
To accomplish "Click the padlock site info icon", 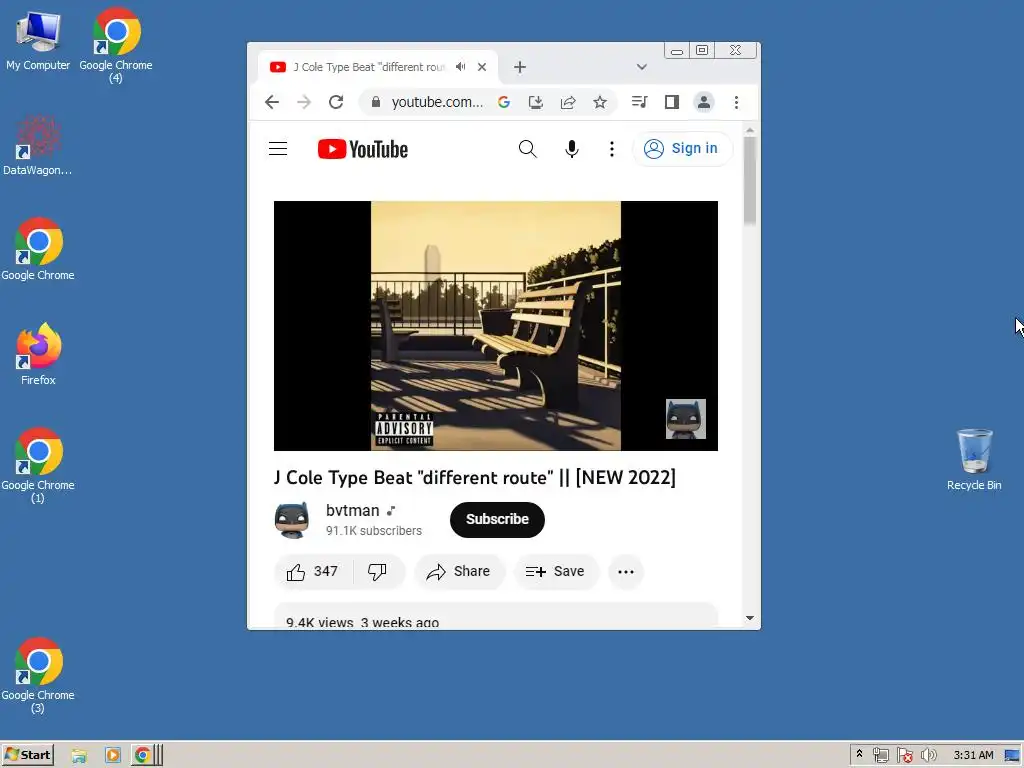I will pyautogui.click(x=376, y=102).
